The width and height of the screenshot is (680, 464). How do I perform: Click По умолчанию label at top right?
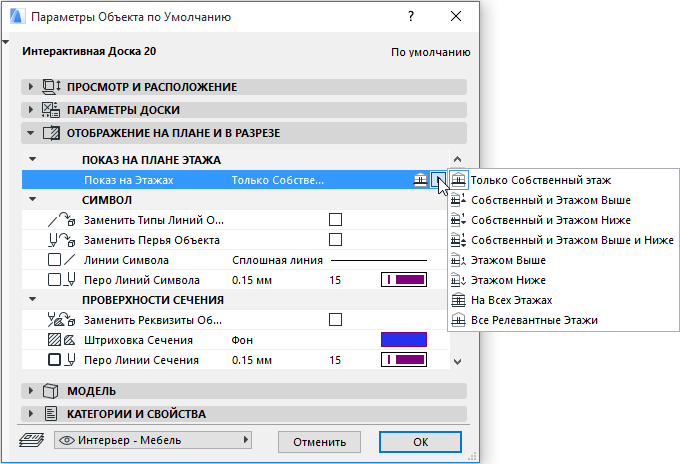click(x=431, y=52)
